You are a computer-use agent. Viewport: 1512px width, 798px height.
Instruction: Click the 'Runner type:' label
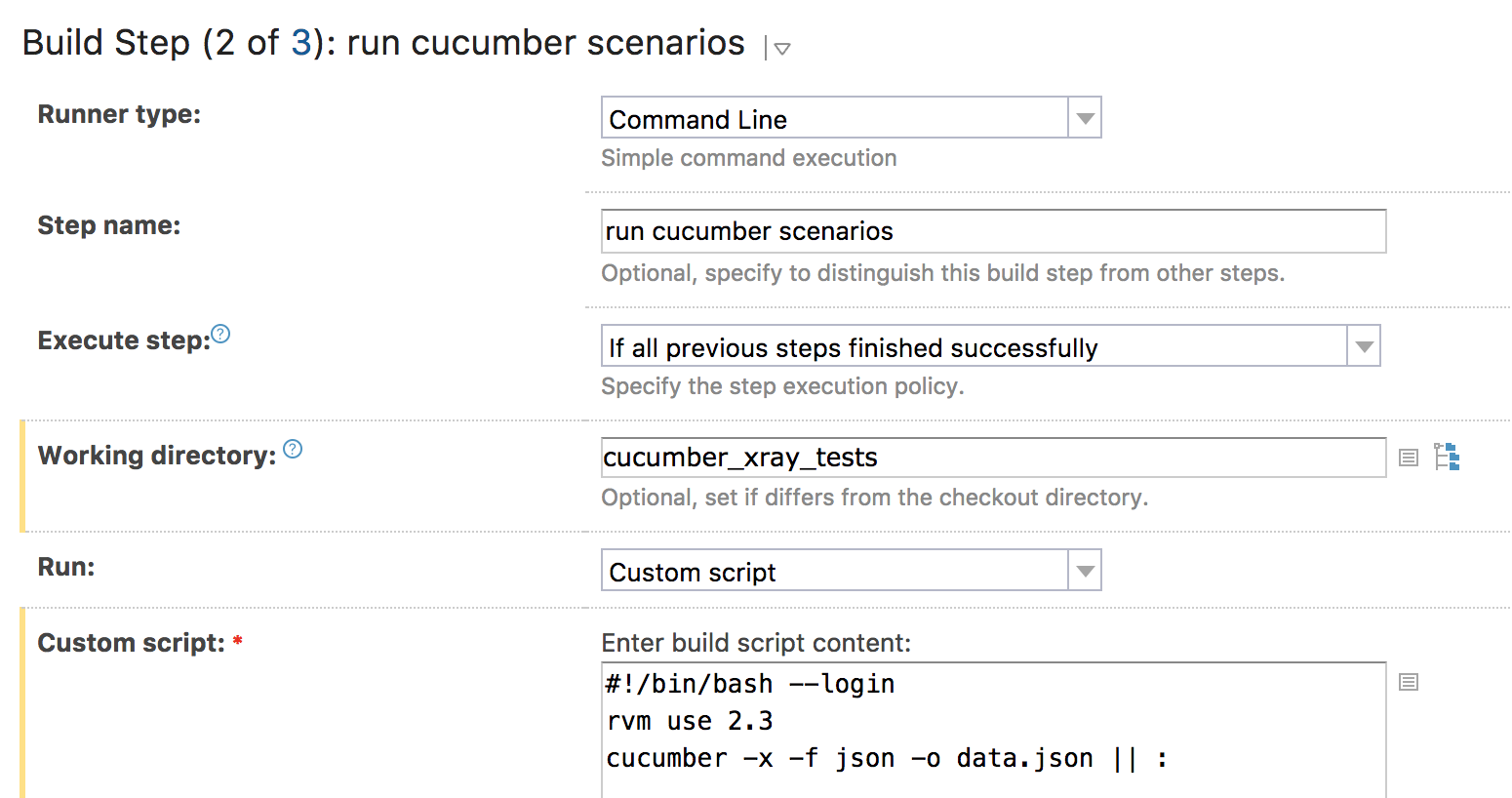(x=119, y=114)
